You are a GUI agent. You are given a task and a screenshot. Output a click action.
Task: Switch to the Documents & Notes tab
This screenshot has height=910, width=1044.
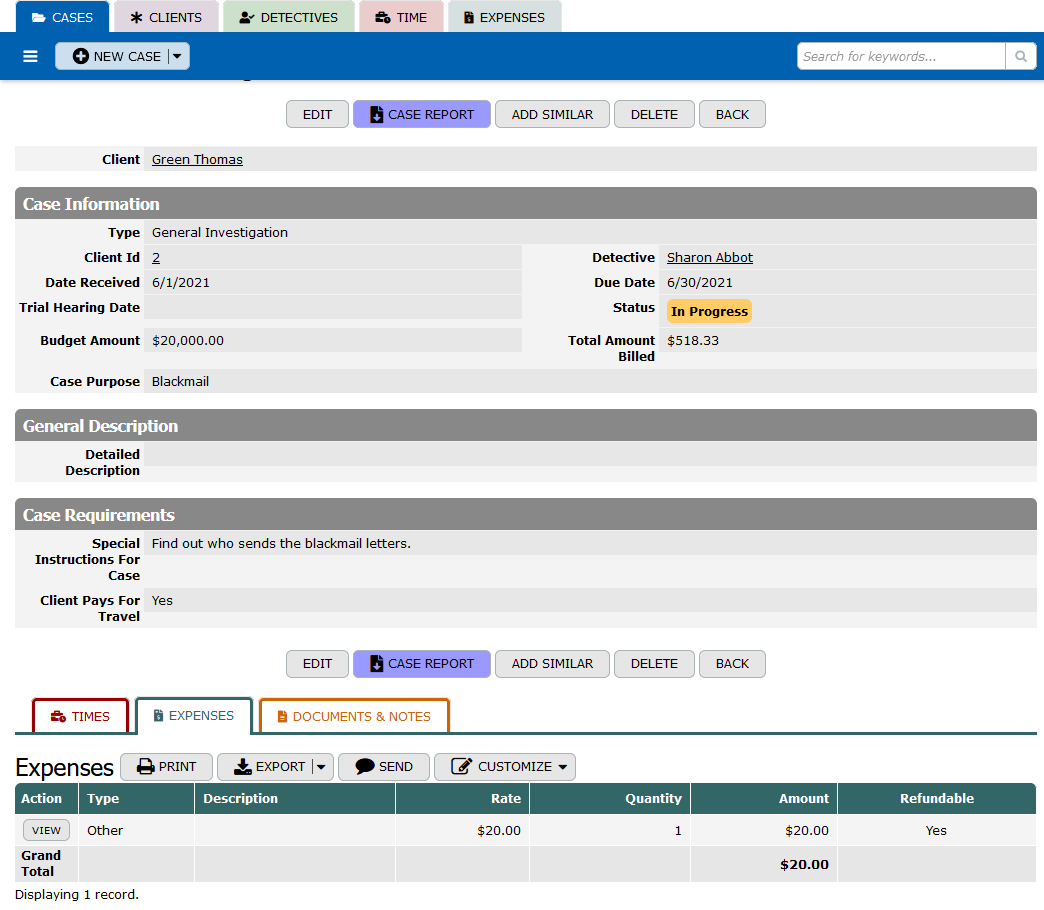click(x=354, y=716)
